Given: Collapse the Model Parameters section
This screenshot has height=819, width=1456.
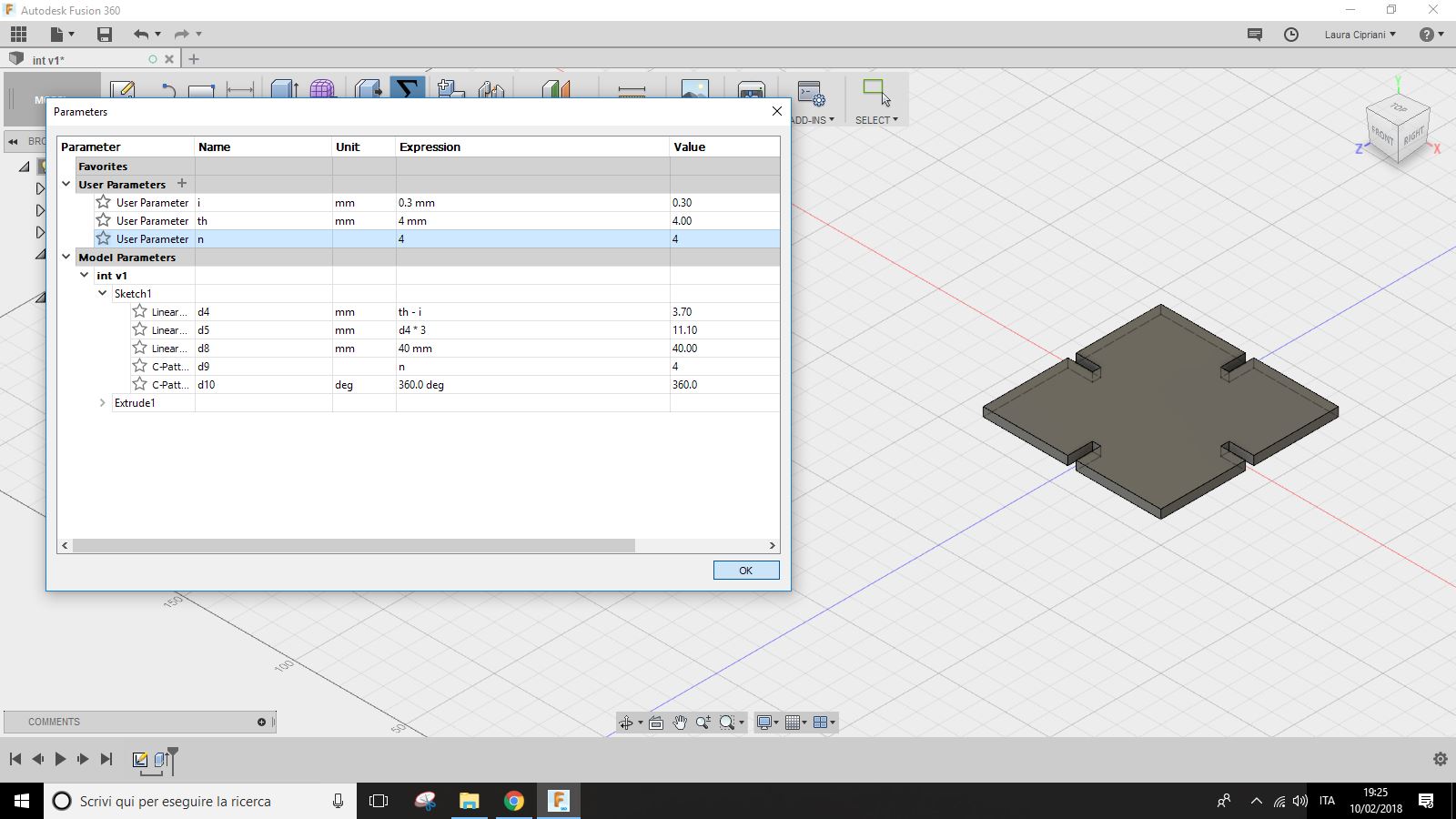Looking at the screenshot, I should (x=66, y=257).
